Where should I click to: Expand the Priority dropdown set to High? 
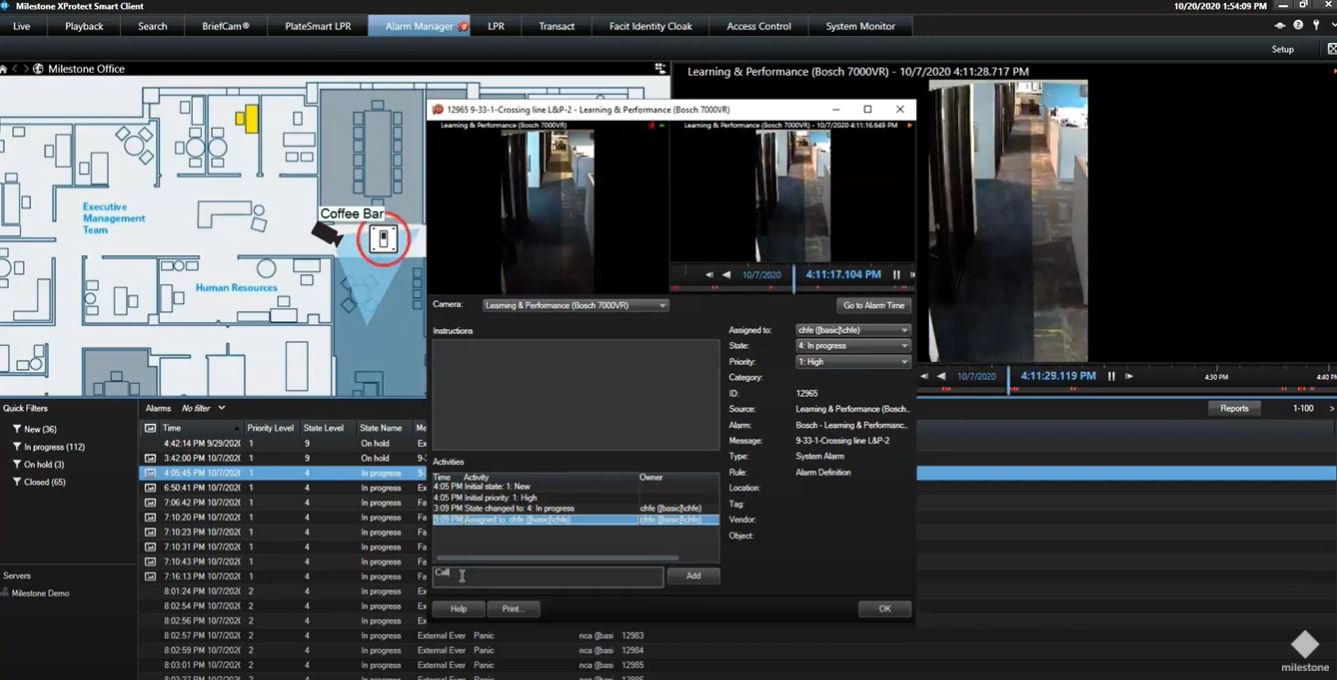852,362
